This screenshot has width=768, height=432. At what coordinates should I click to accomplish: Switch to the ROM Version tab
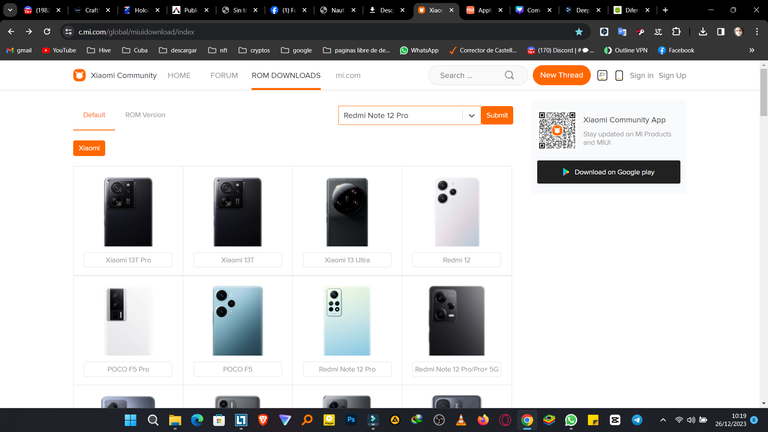(x=145, y=115)
